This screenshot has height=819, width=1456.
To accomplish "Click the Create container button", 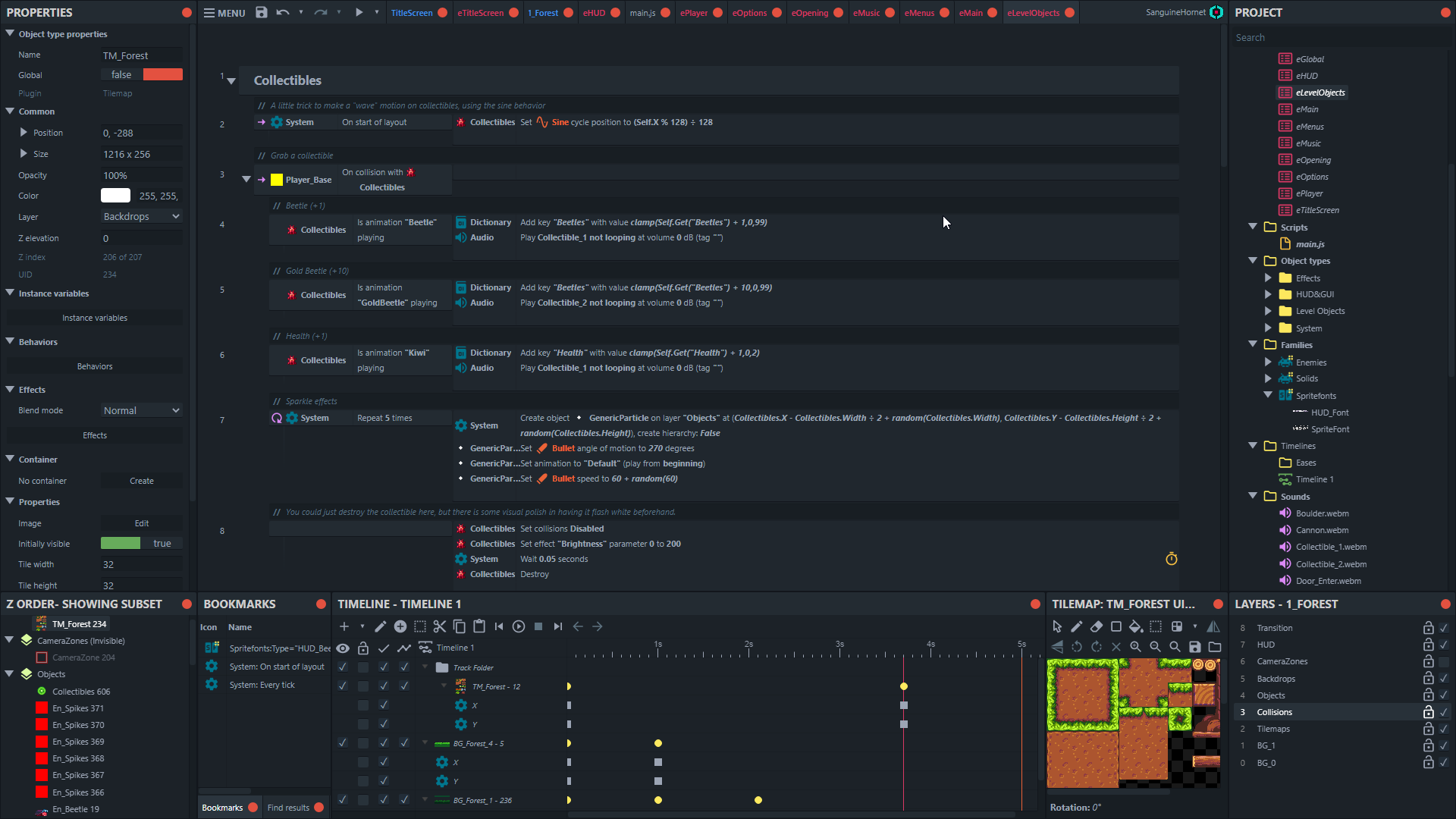I will [142, 481].
